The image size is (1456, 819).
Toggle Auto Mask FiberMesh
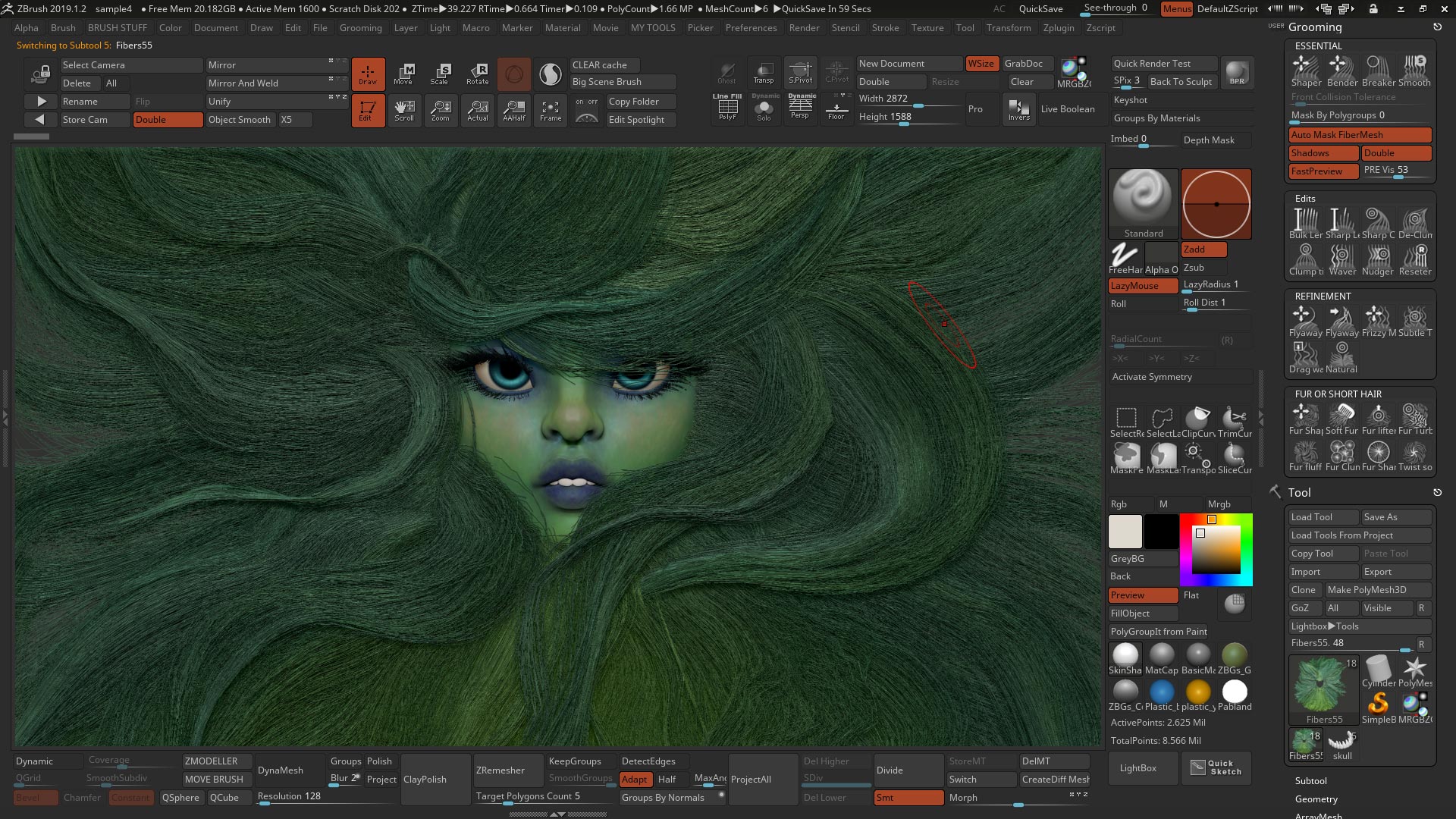tap(1360, 134)
